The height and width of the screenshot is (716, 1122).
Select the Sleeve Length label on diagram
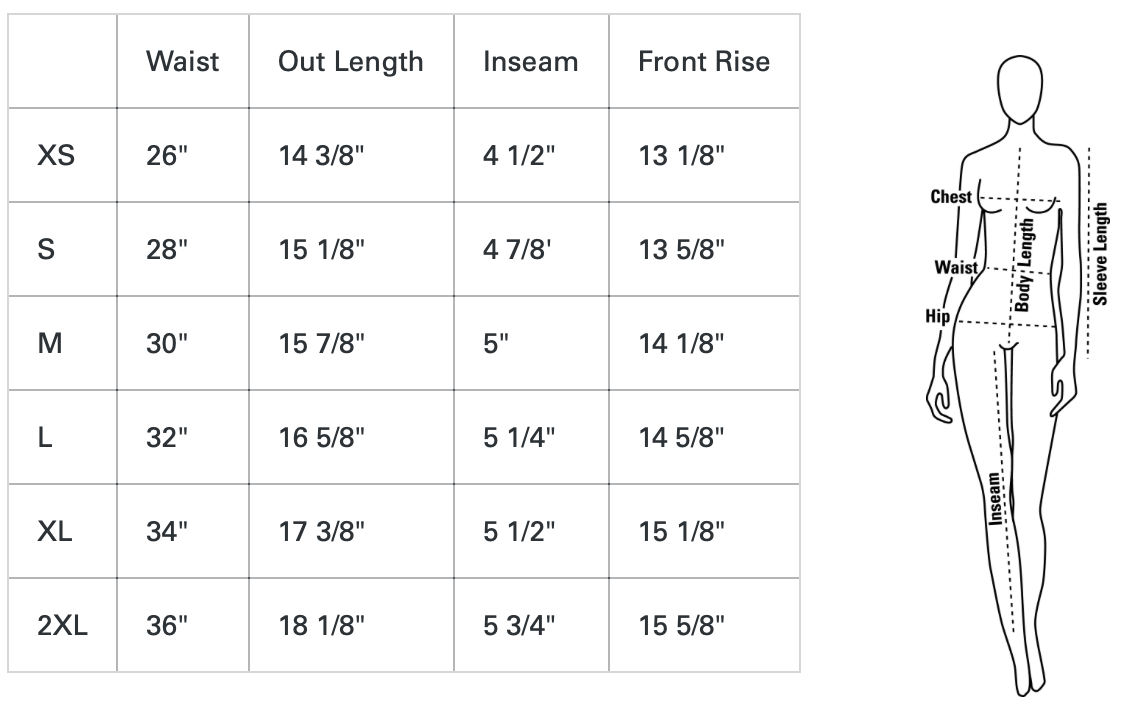click(1100, 254)
